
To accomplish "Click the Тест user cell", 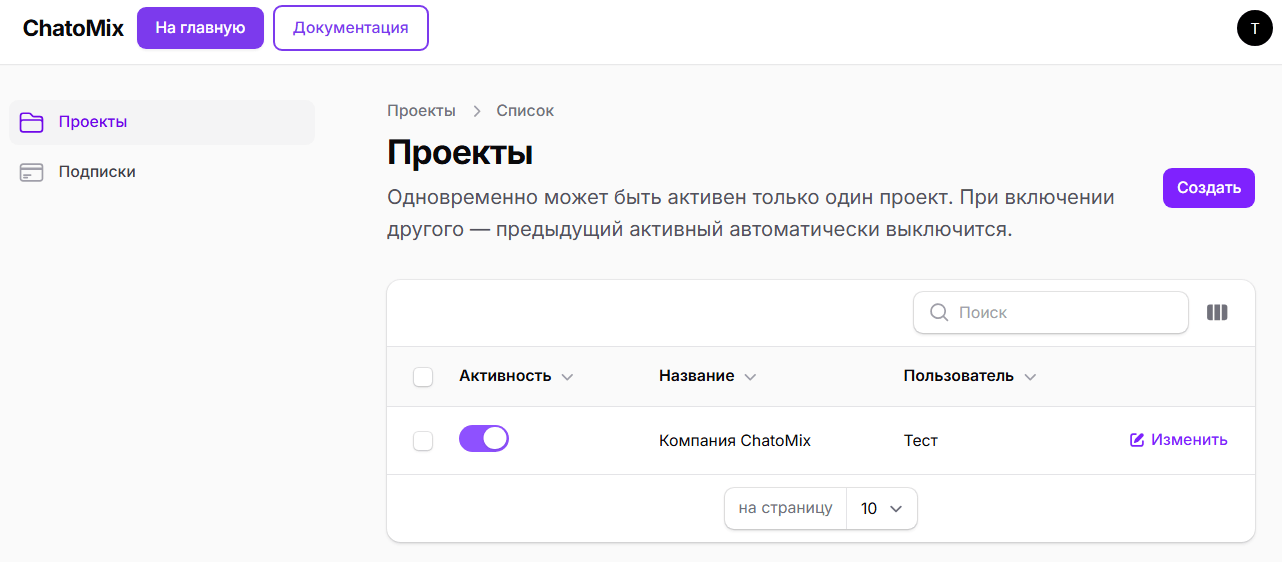I will (x=921, y=440).
